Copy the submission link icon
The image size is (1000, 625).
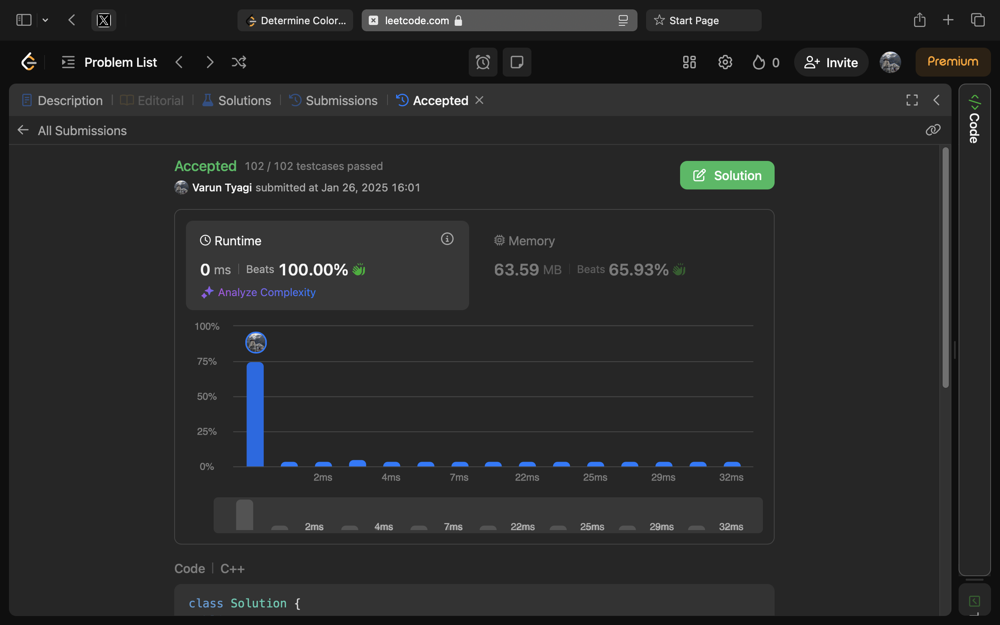click(x=933, y=130)
